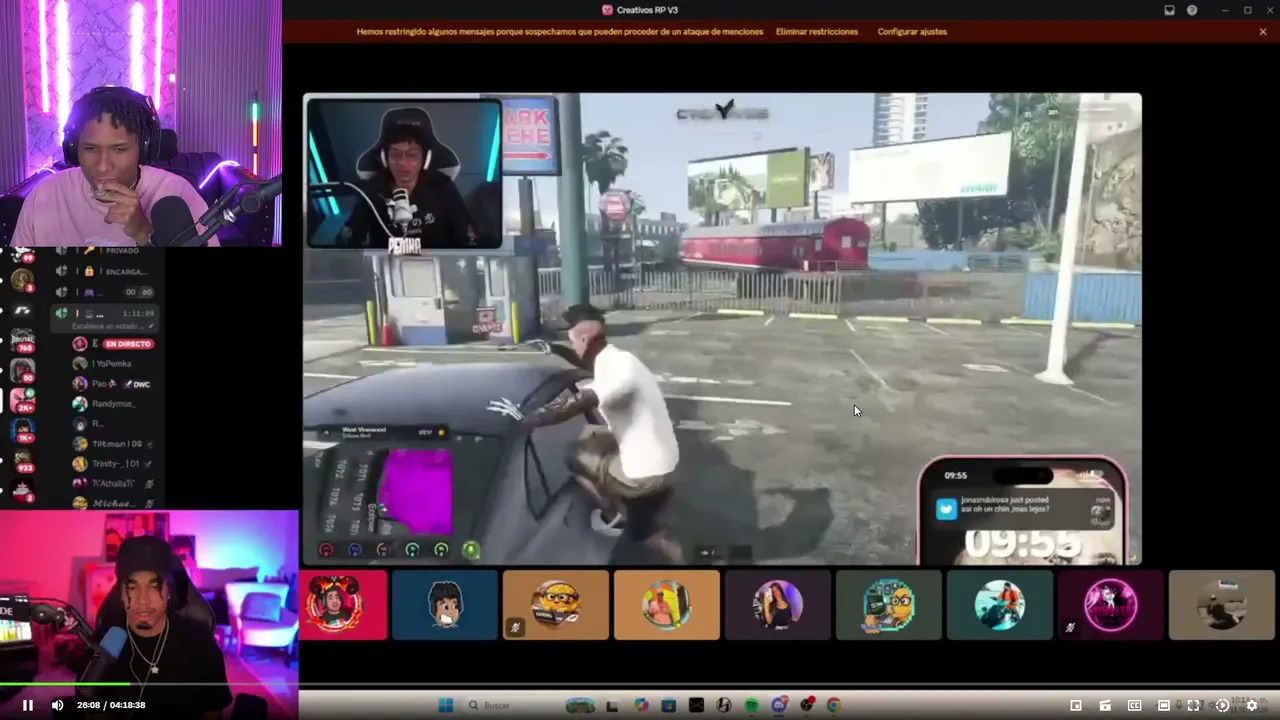The height and width of the screenshot is (720, 1280).
Task: Open Discord help icon in title bar
Action: tap(1192, 10)
